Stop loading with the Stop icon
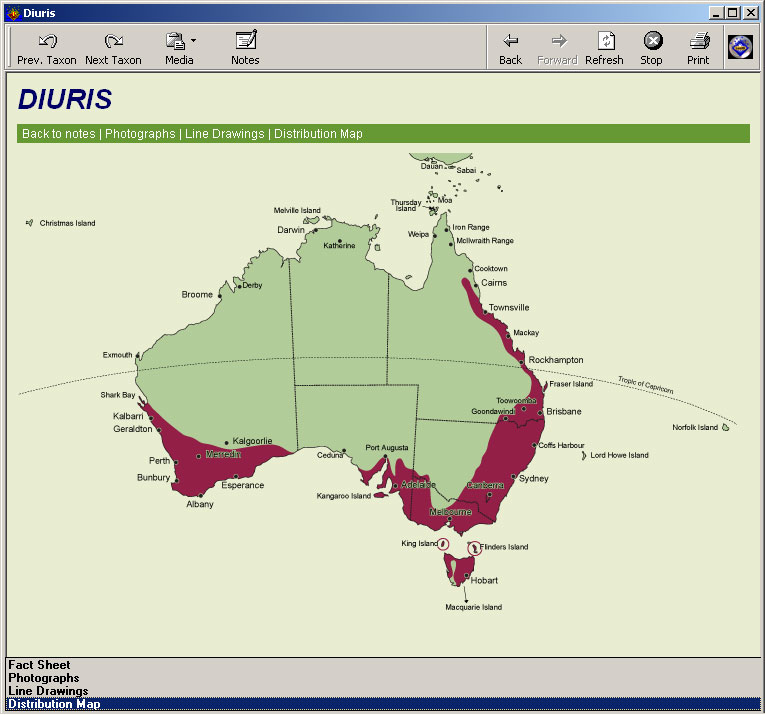 click(x=651, y=48)
